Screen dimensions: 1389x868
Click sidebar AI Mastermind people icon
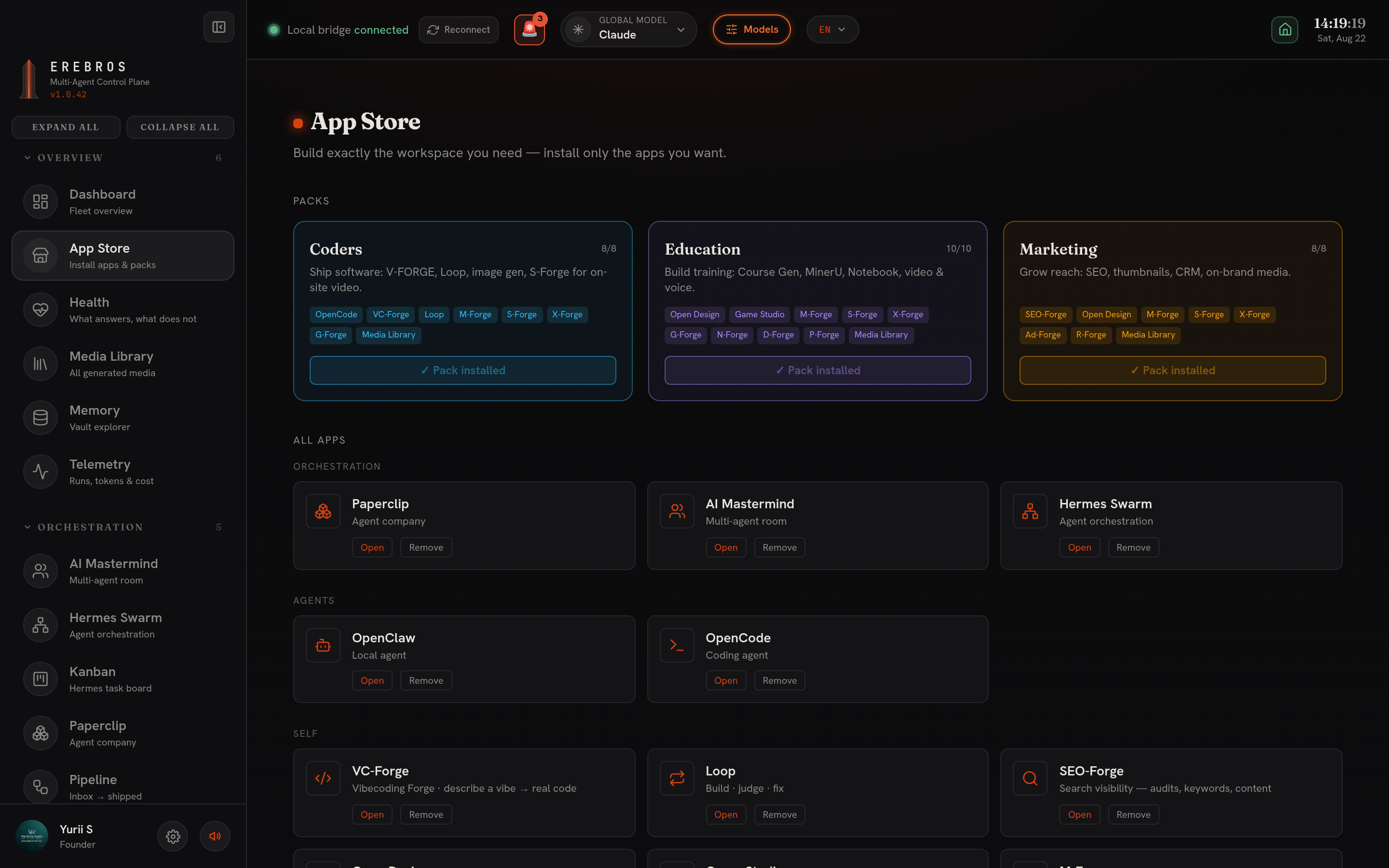click(40, 570)
